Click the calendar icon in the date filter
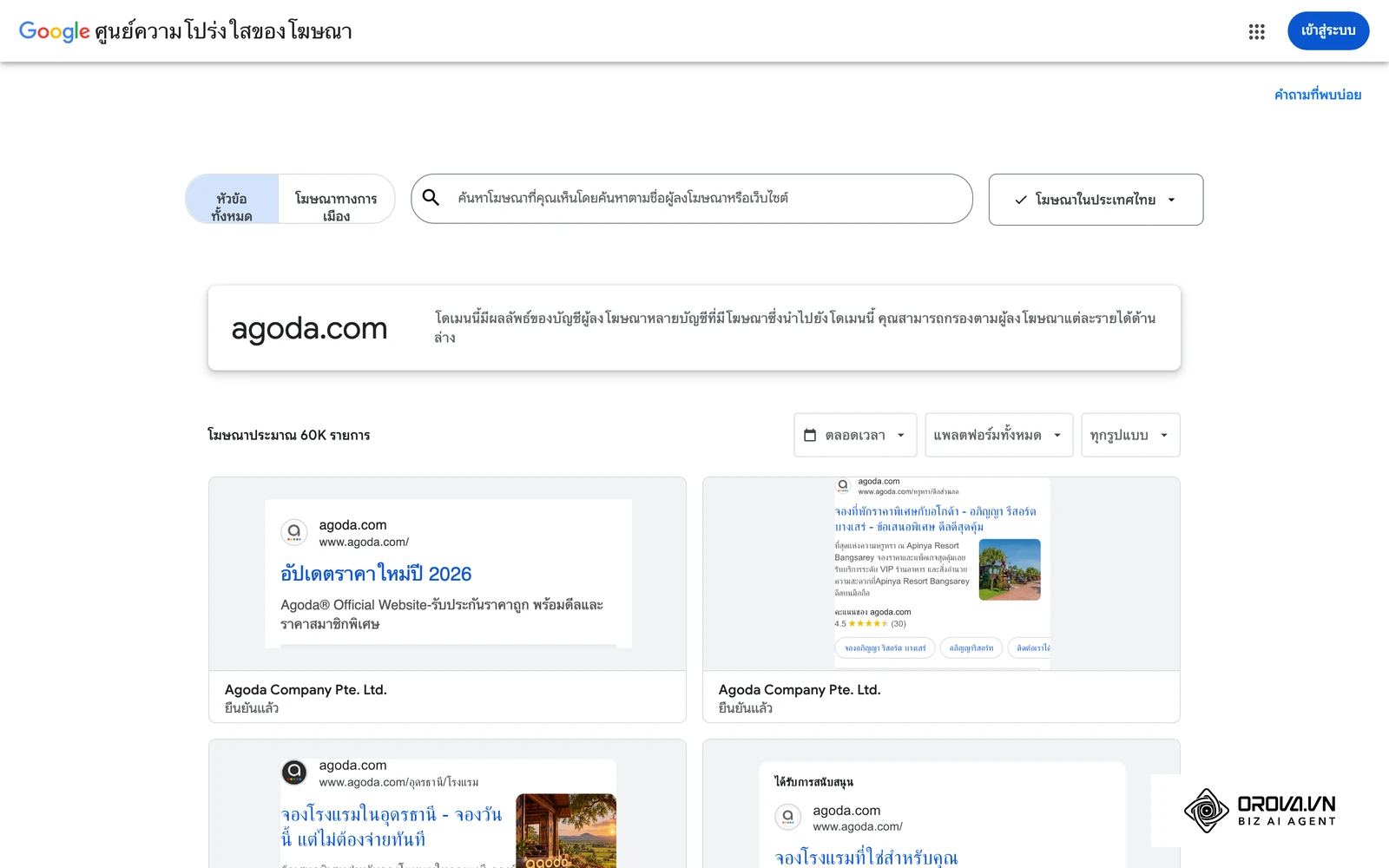This screenshot has height=868, width=1389. tap(810, 435)
